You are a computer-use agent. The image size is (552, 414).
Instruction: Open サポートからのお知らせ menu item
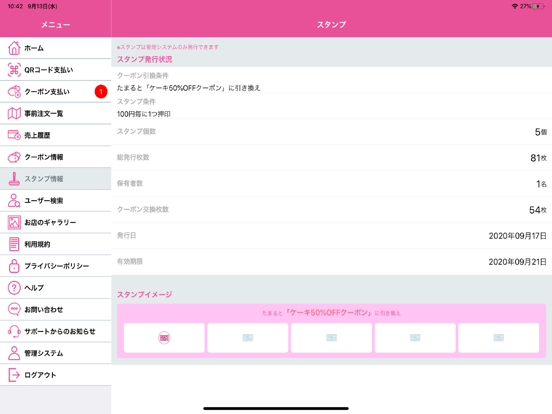tap(56, 331)
